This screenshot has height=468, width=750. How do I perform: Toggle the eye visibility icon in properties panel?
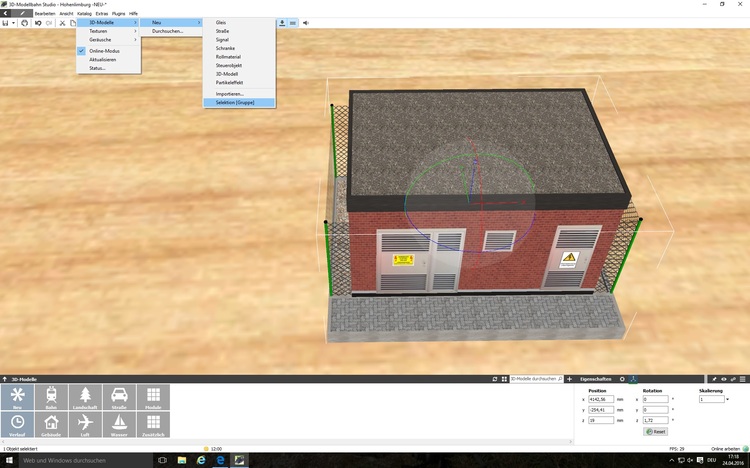tap(723, 379)
